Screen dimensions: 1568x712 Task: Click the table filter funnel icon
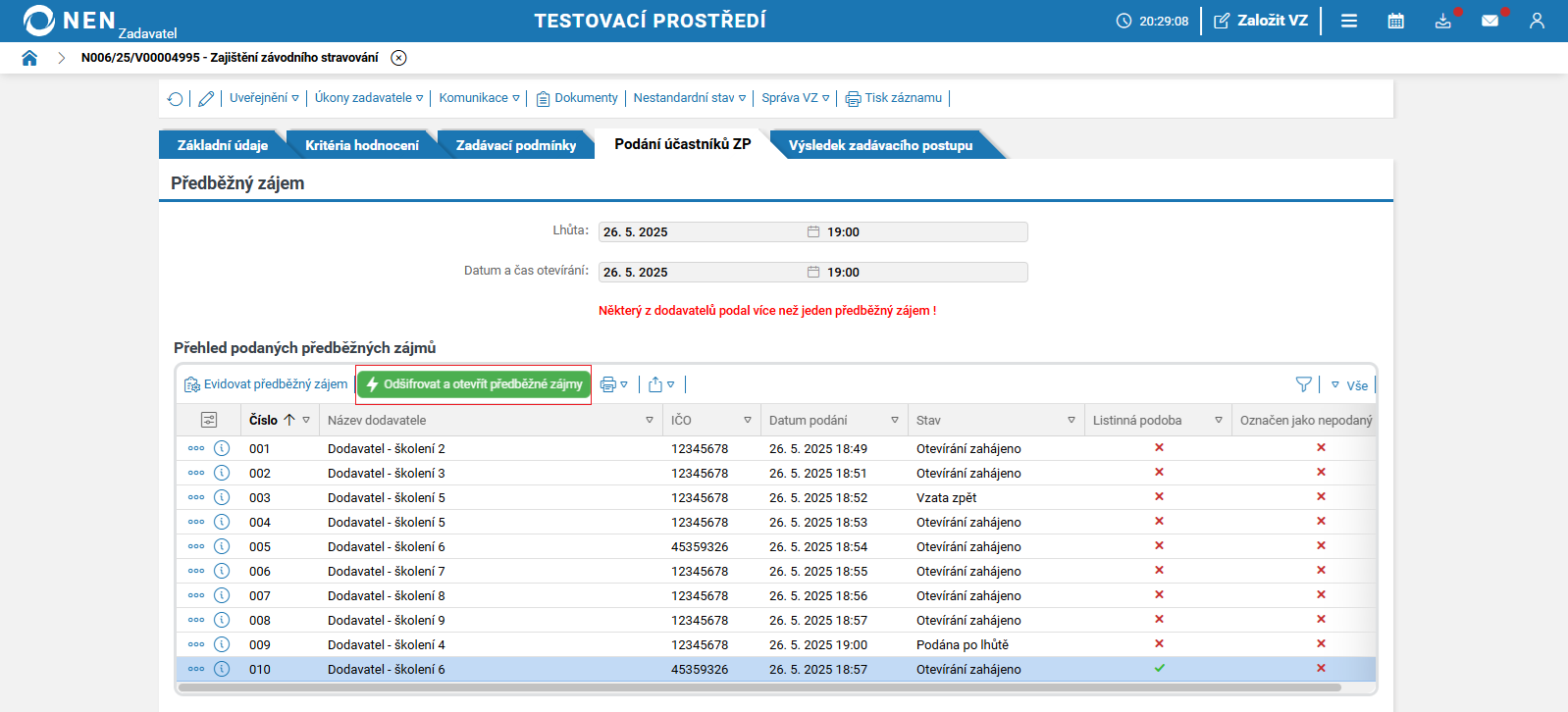pos(1304,384)
